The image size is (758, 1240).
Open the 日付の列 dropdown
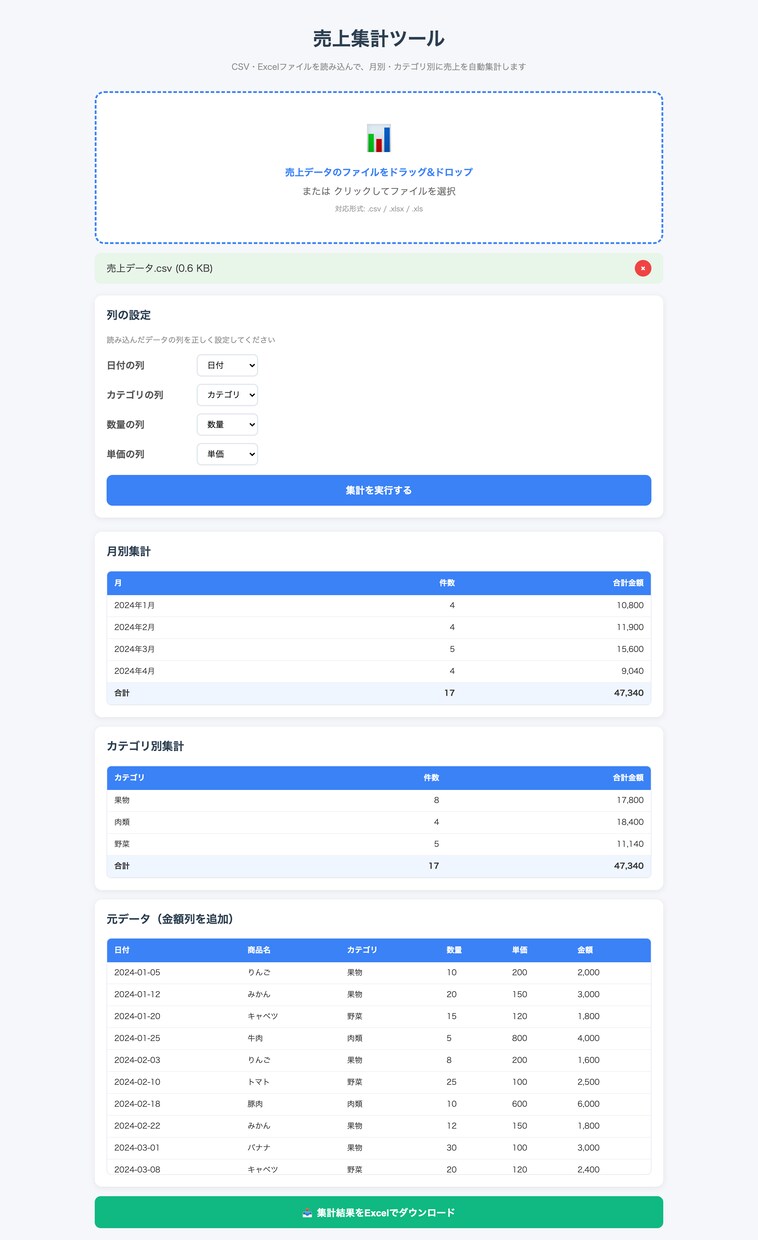click(x=227, y=365)
